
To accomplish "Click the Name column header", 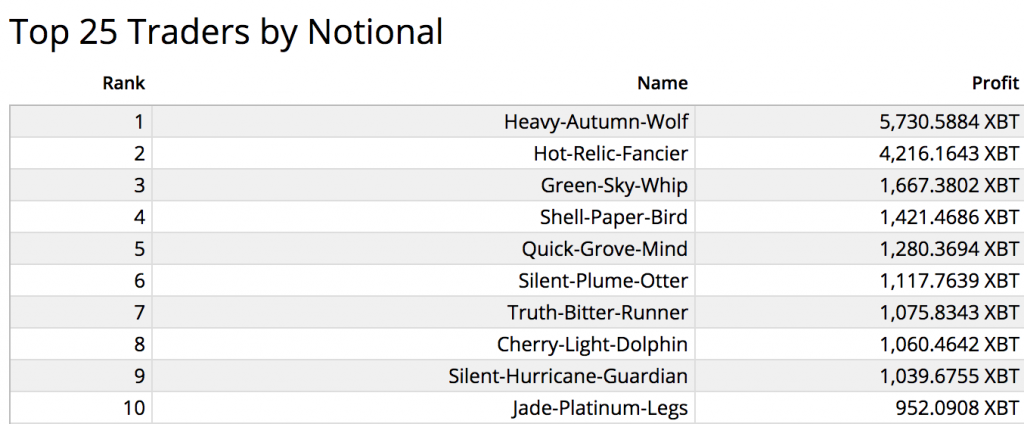I will click(662, 84).
